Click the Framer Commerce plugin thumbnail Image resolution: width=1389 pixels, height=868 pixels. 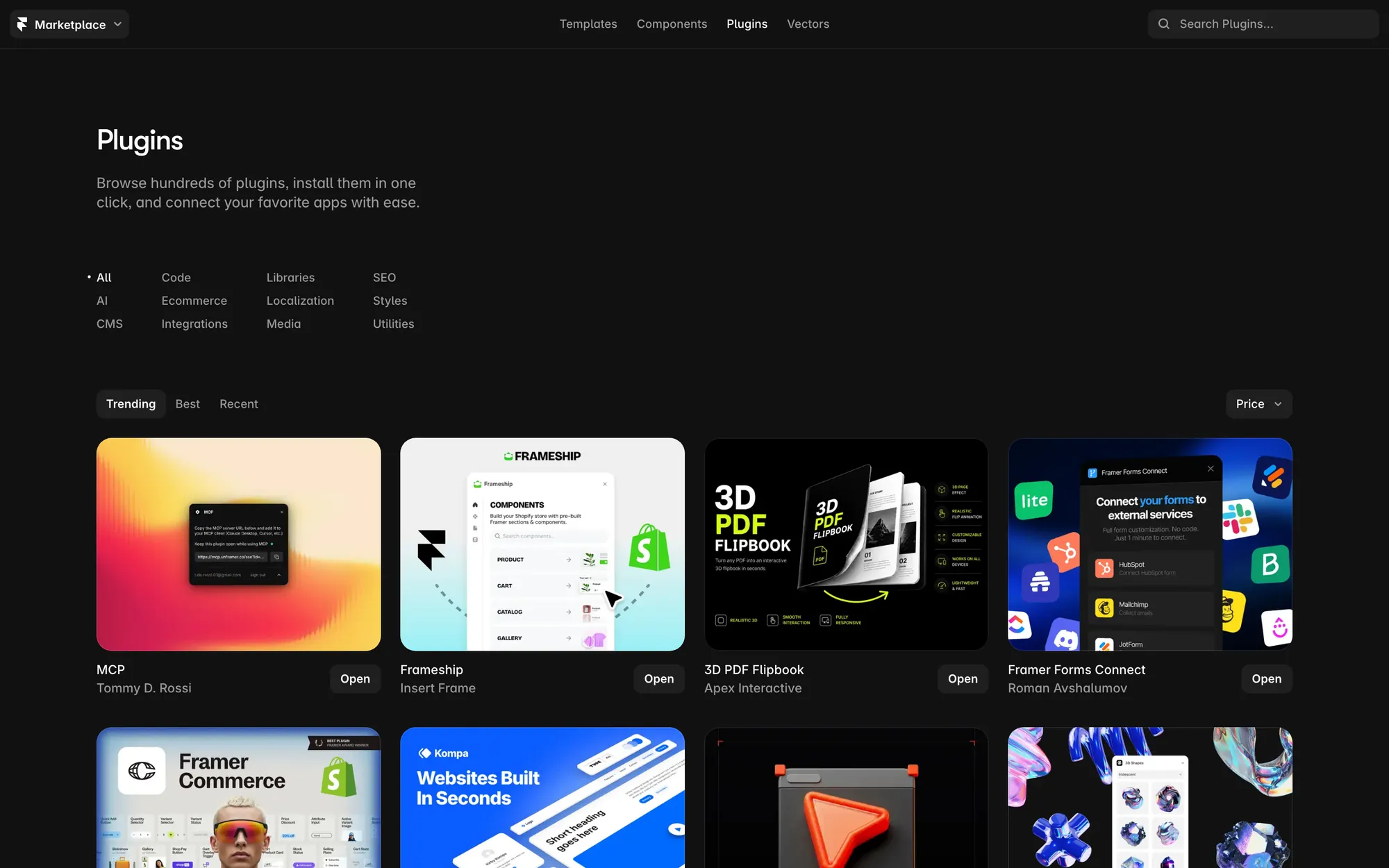pos(238,798)
